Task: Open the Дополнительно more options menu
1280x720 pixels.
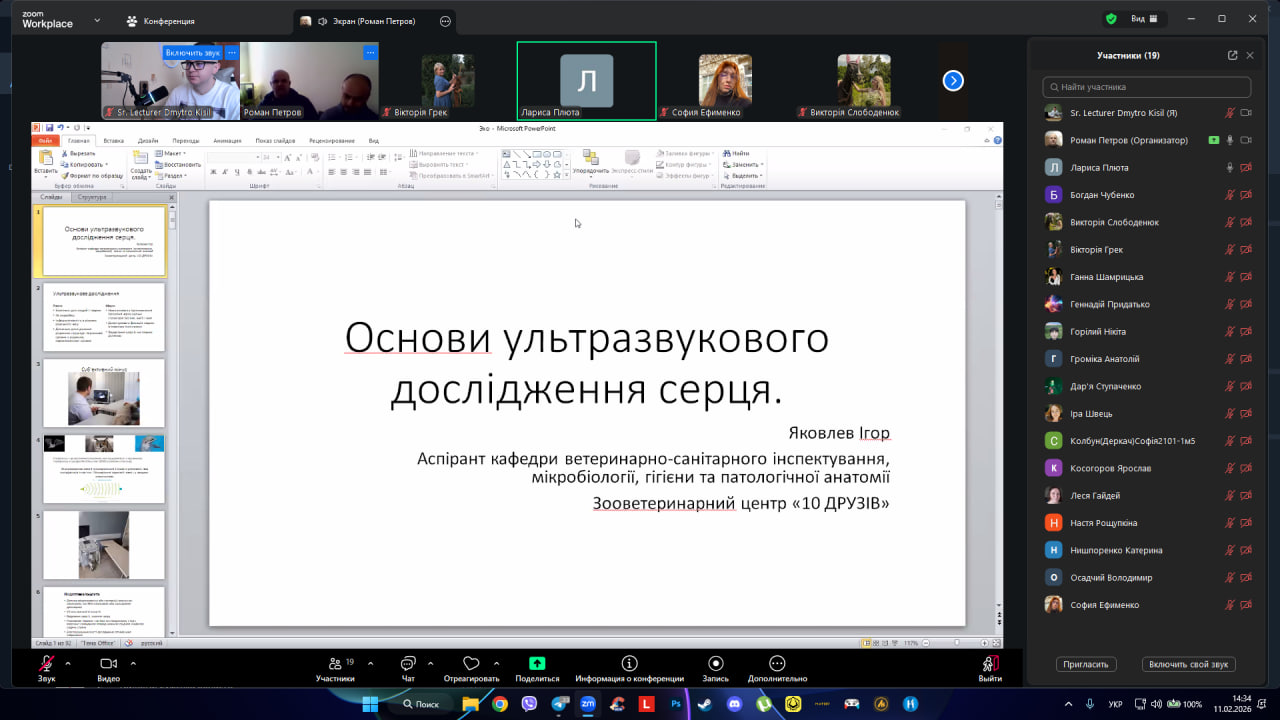Action: point(777,663)
